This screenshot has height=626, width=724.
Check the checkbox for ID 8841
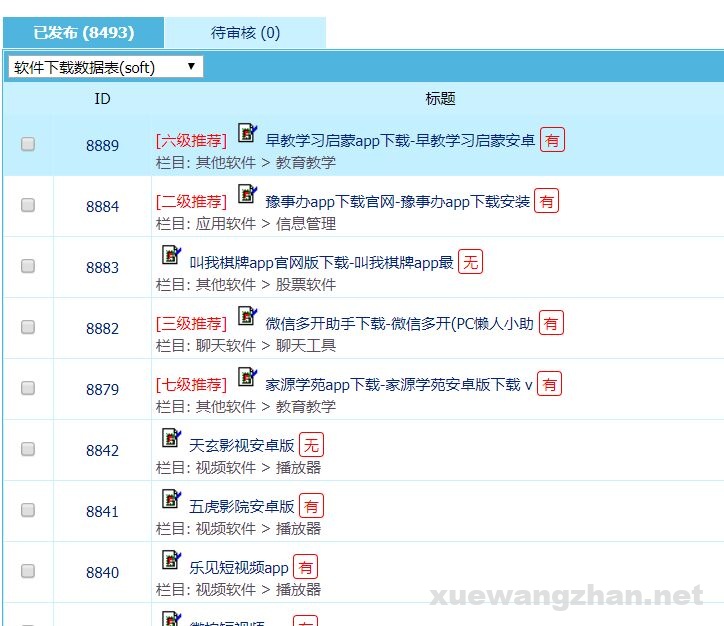point(28,510)
